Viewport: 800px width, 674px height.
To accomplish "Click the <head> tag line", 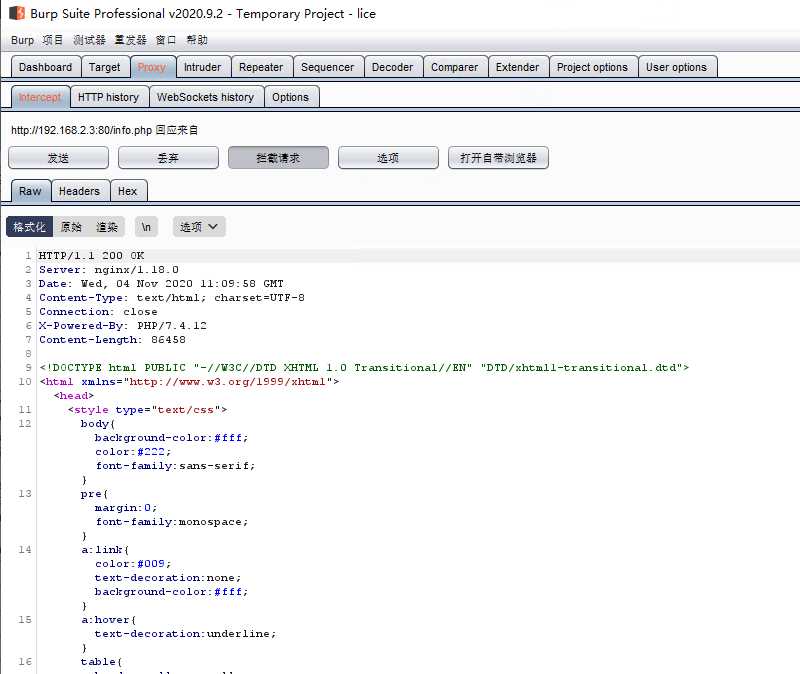I will click(73, 396).
